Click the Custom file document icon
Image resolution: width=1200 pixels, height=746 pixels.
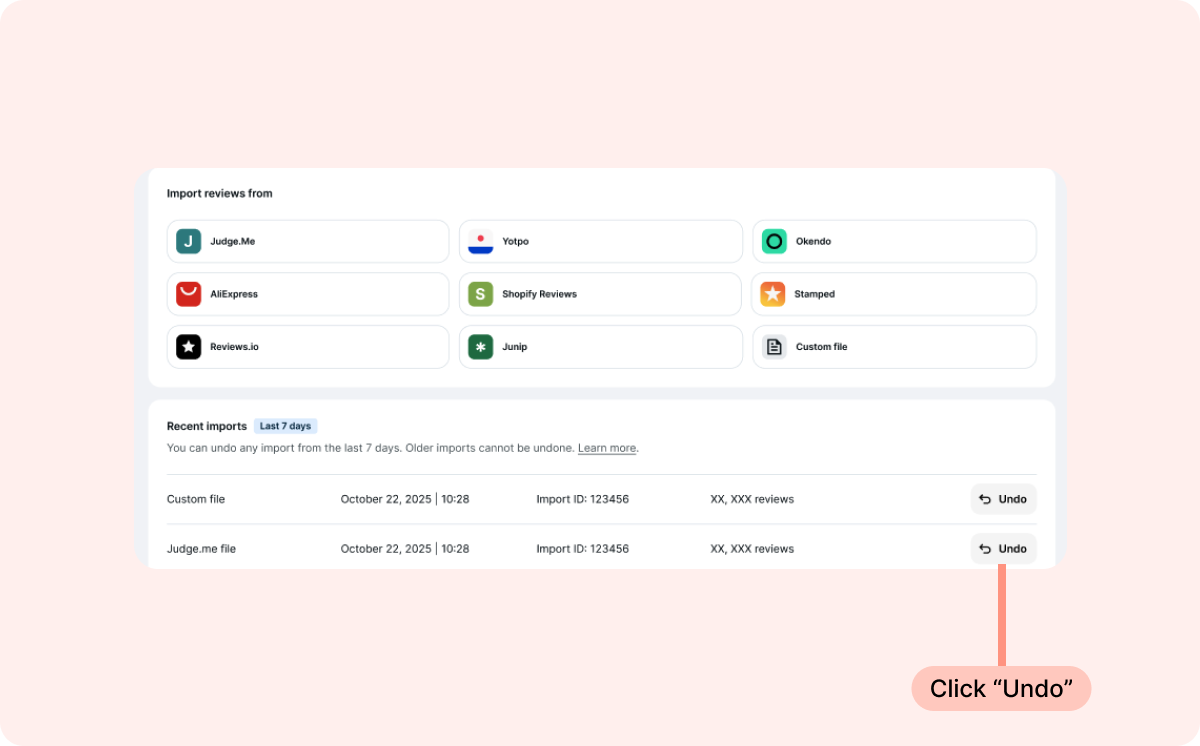(774, 347)
